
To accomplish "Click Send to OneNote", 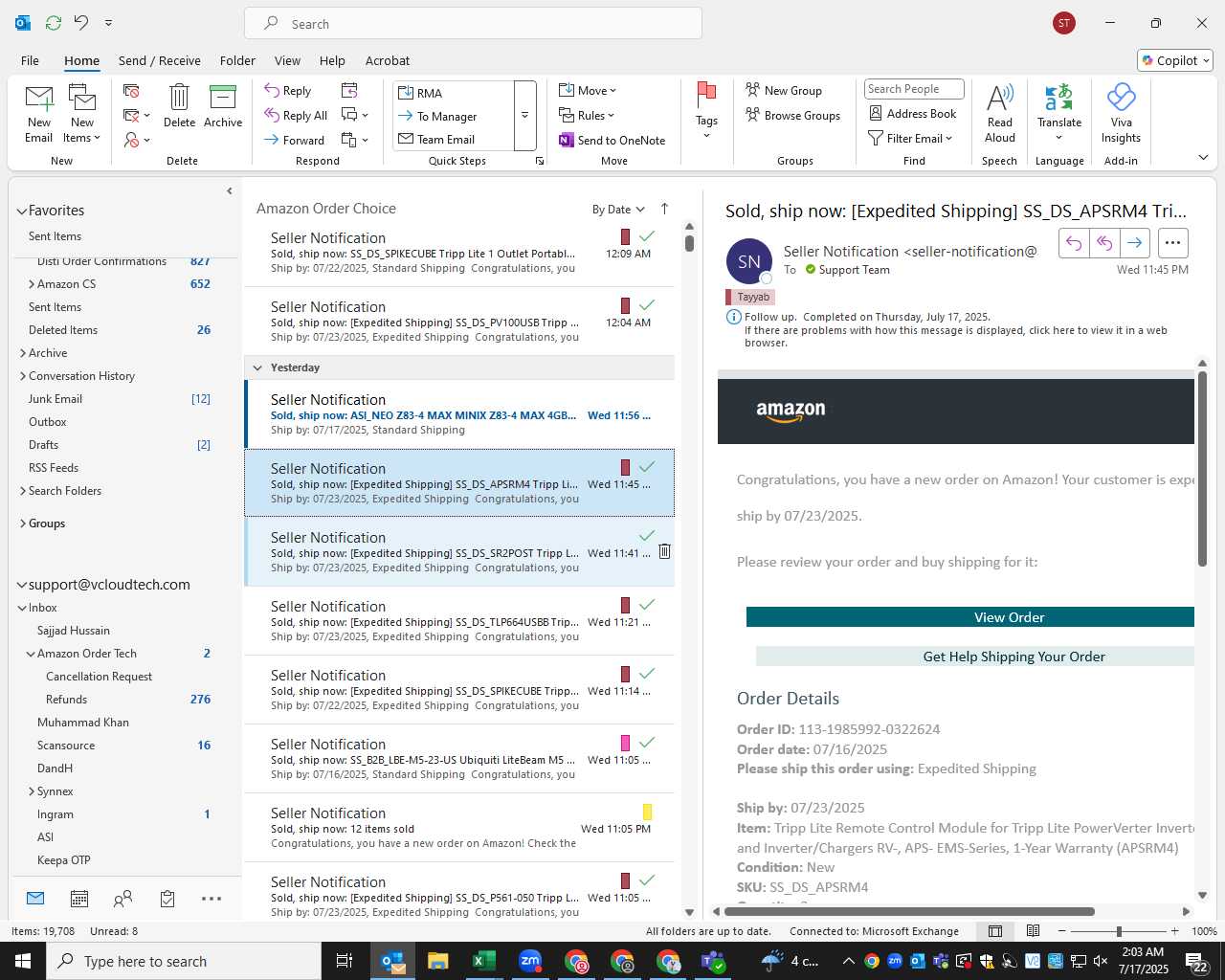I will 612,140.
